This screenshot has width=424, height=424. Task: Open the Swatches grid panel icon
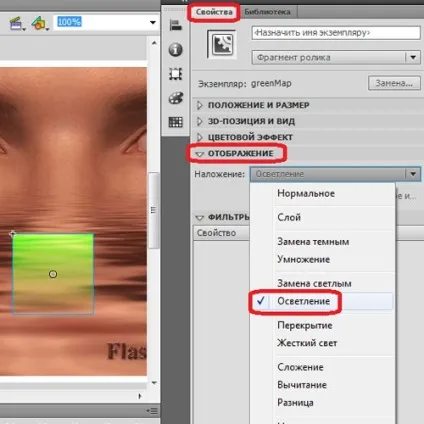click(175, 122)
